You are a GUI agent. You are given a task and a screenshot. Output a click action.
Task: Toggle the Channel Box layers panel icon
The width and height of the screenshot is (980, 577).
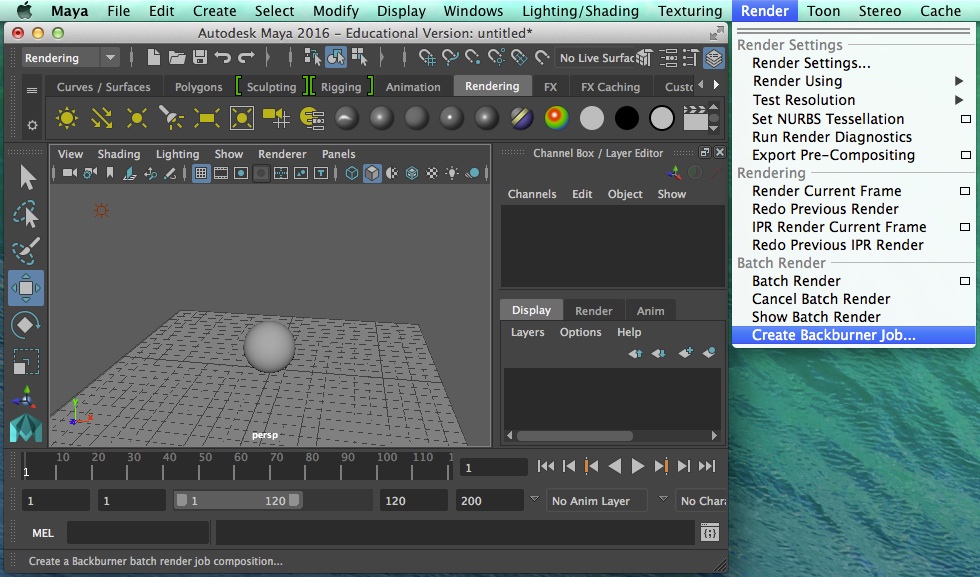coord(714,58)
